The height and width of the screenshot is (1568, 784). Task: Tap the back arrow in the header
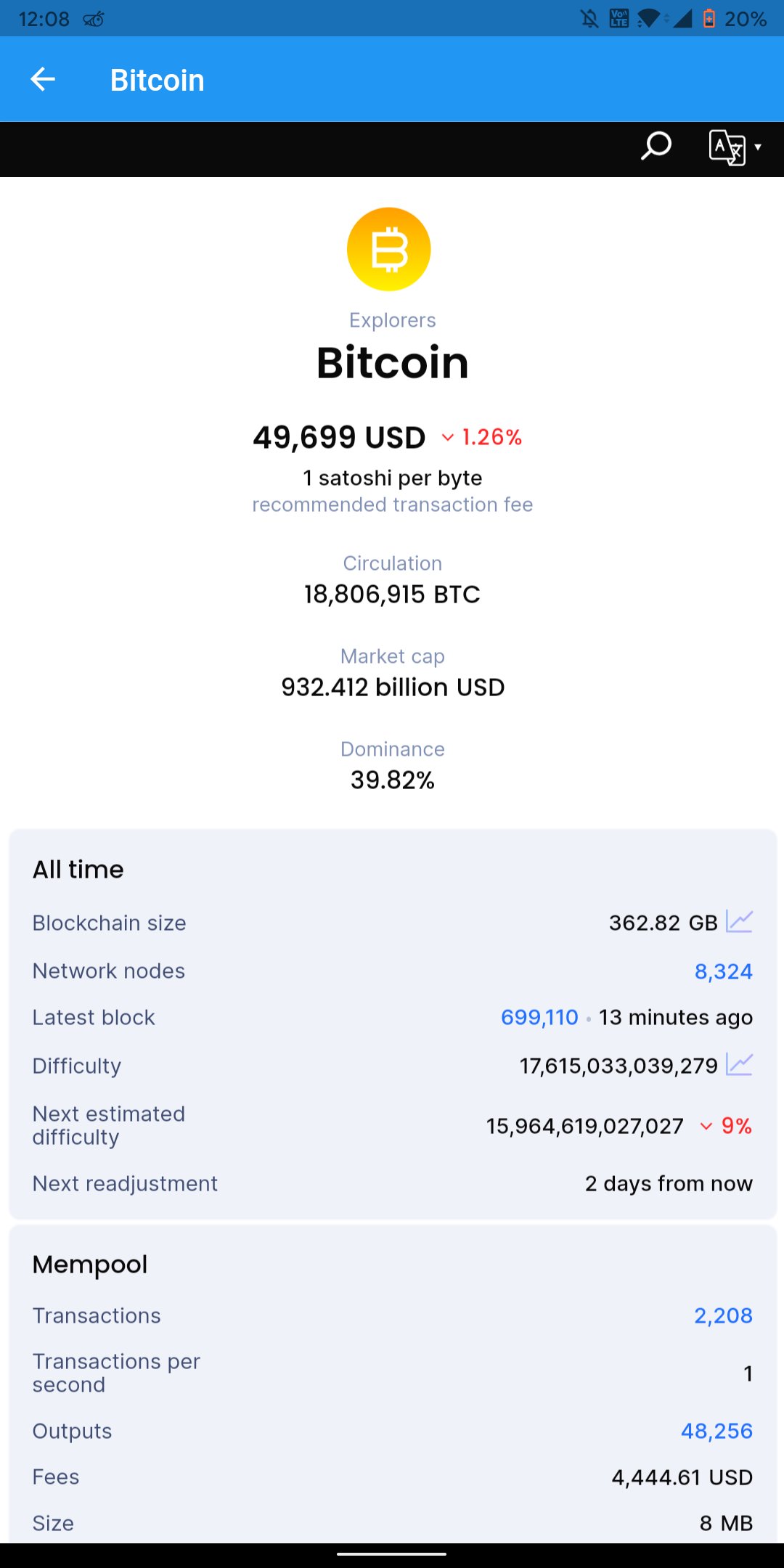point(43,79)
